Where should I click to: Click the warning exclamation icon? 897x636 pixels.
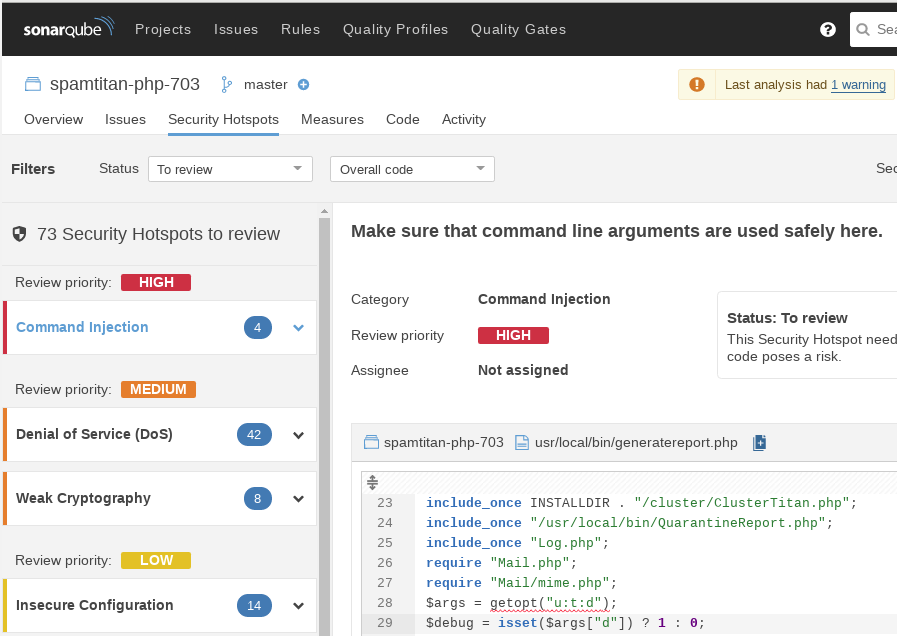[x=697, y=85]
